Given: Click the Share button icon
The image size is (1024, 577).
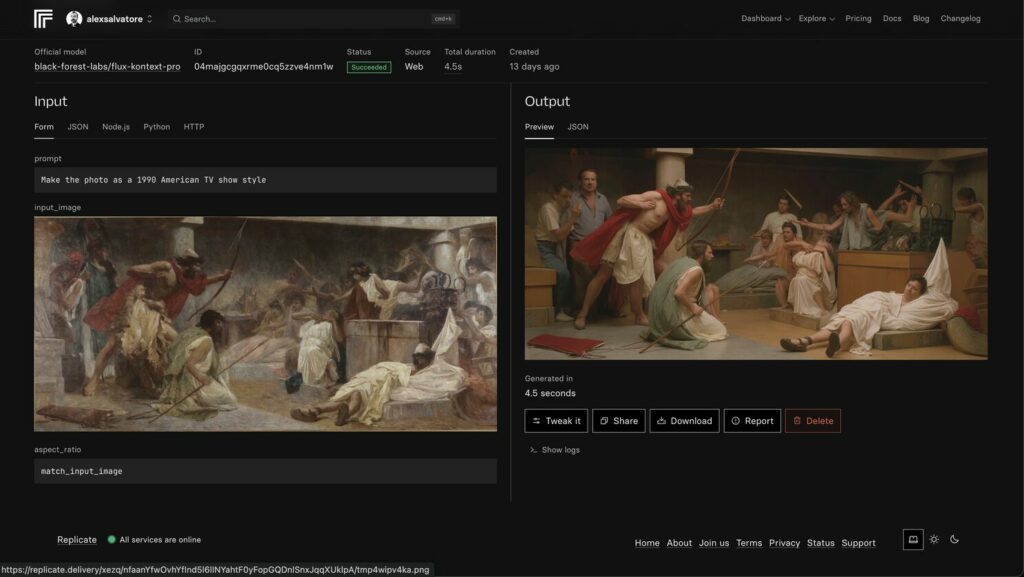Looking at the screenshot, I should [x=604, y=421].
